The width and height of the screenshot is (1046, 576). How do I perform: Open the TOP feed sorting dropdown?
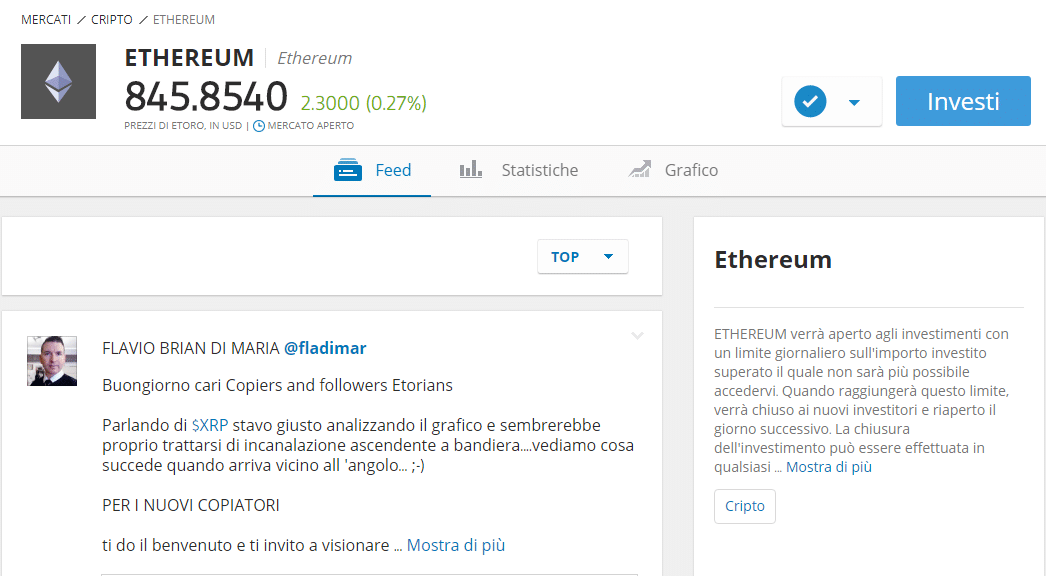point(582,256)
